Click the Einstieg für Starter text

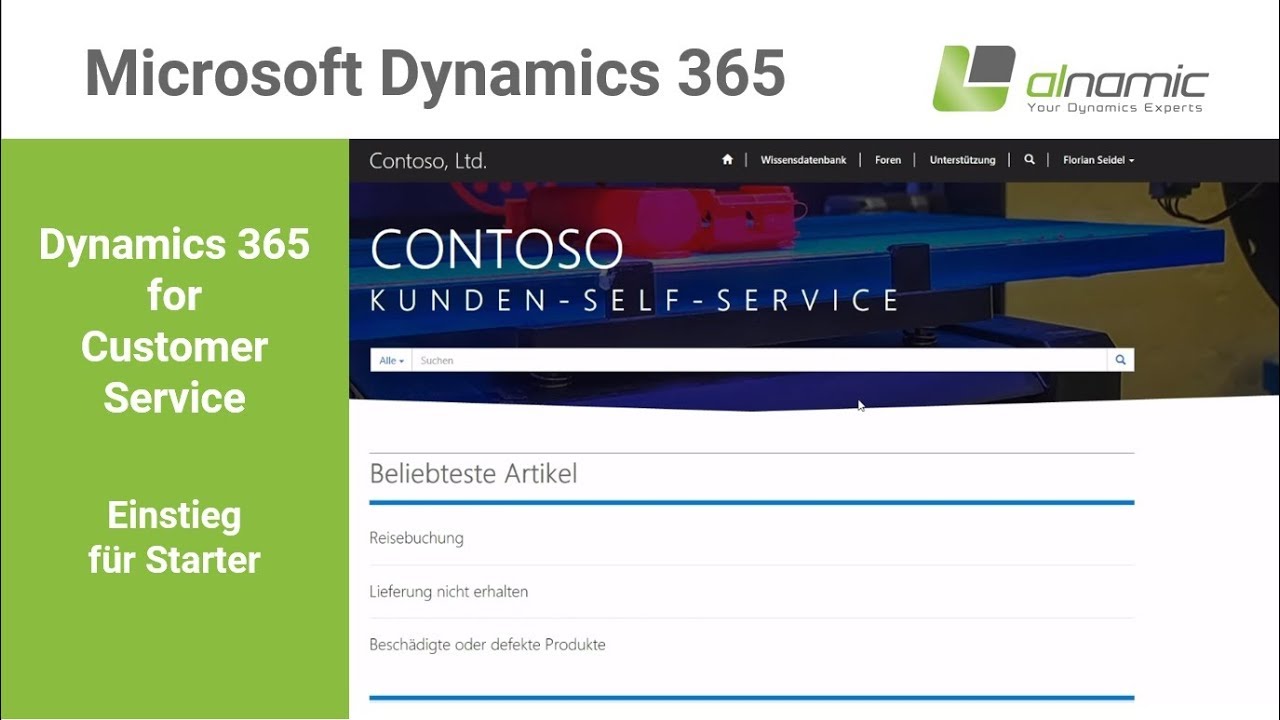tap(174, 538)
